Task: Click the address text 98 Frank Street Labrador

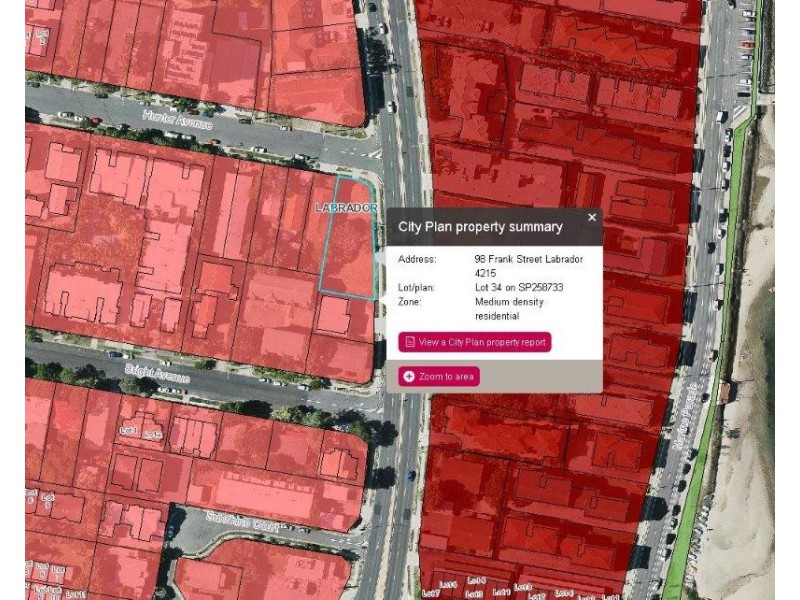Action: pyautogui.click(x=529, y=259)
